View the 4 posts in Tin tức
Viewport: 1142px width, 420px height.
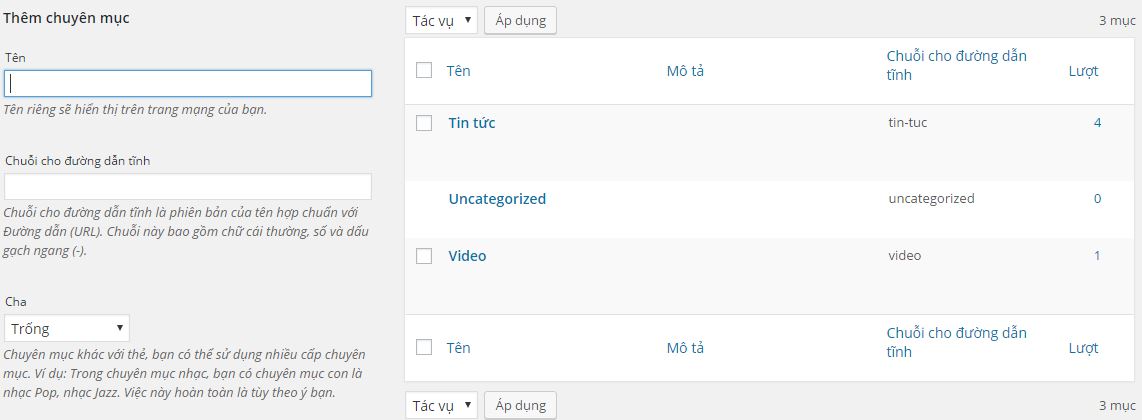[1097, 123]
